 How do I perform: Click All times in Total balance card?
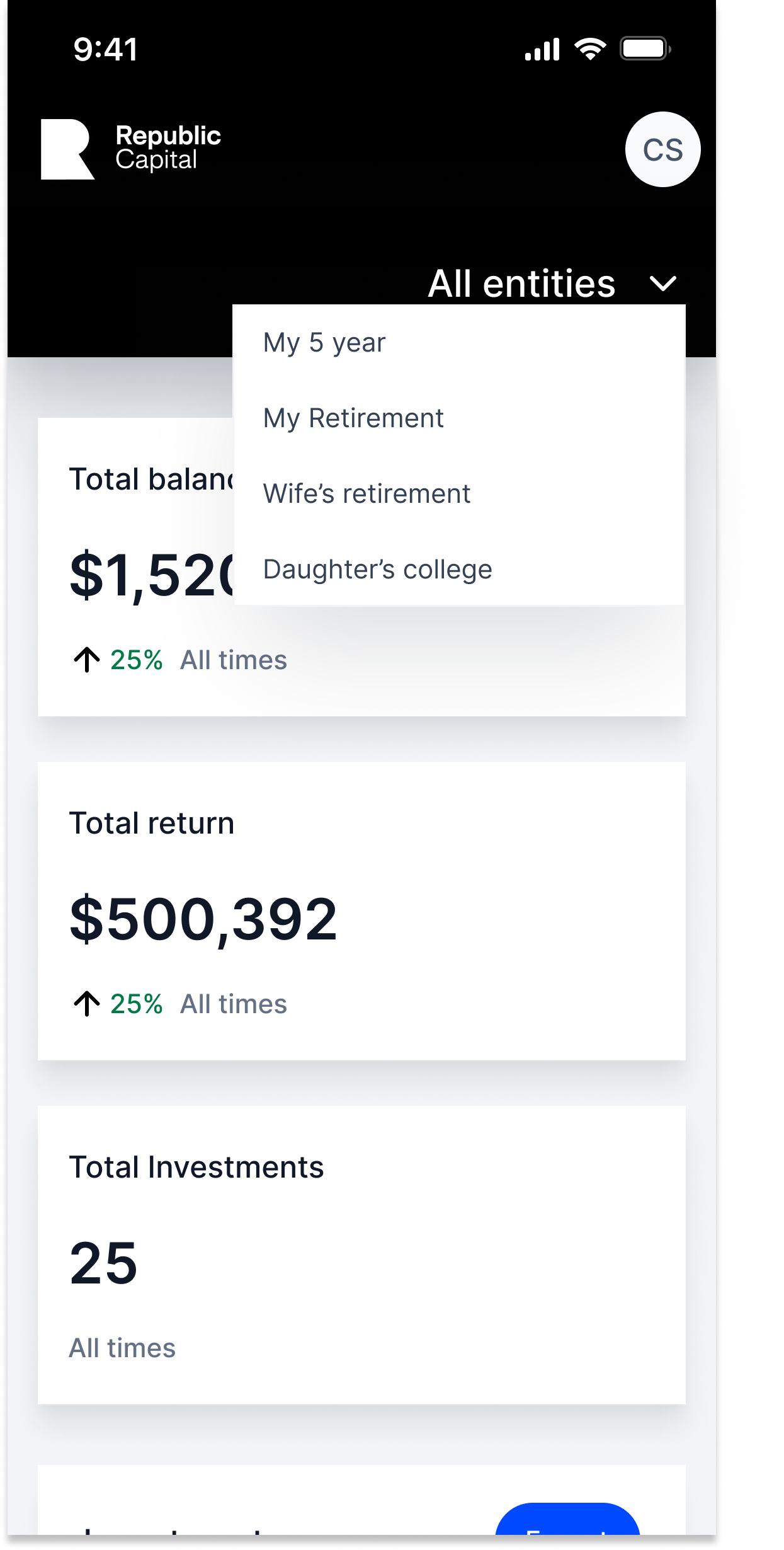coord(234,660)
